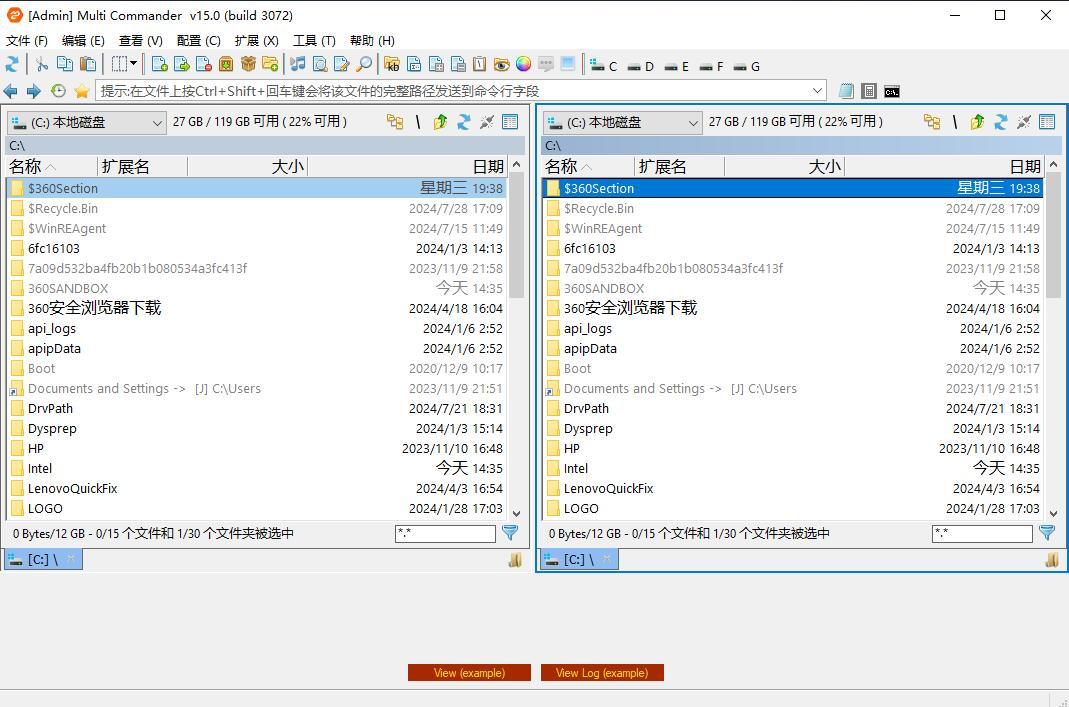Screen dimensions: 1069x707
Task: Click the package box icon in toolbar
Action: (248, 64)
